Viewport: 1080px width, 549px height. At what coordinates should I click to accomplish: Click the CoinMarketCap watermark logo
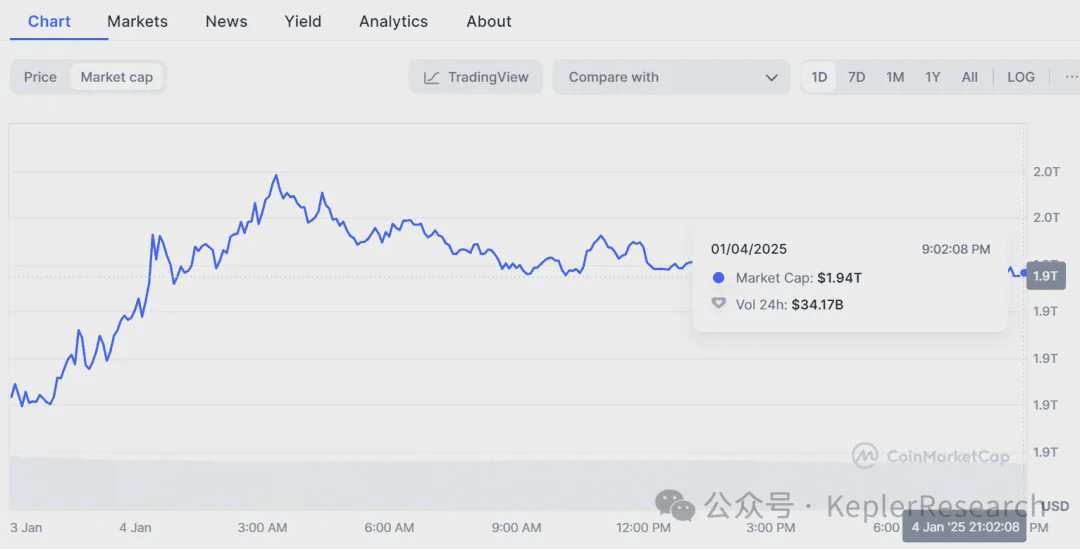[865, 456]
